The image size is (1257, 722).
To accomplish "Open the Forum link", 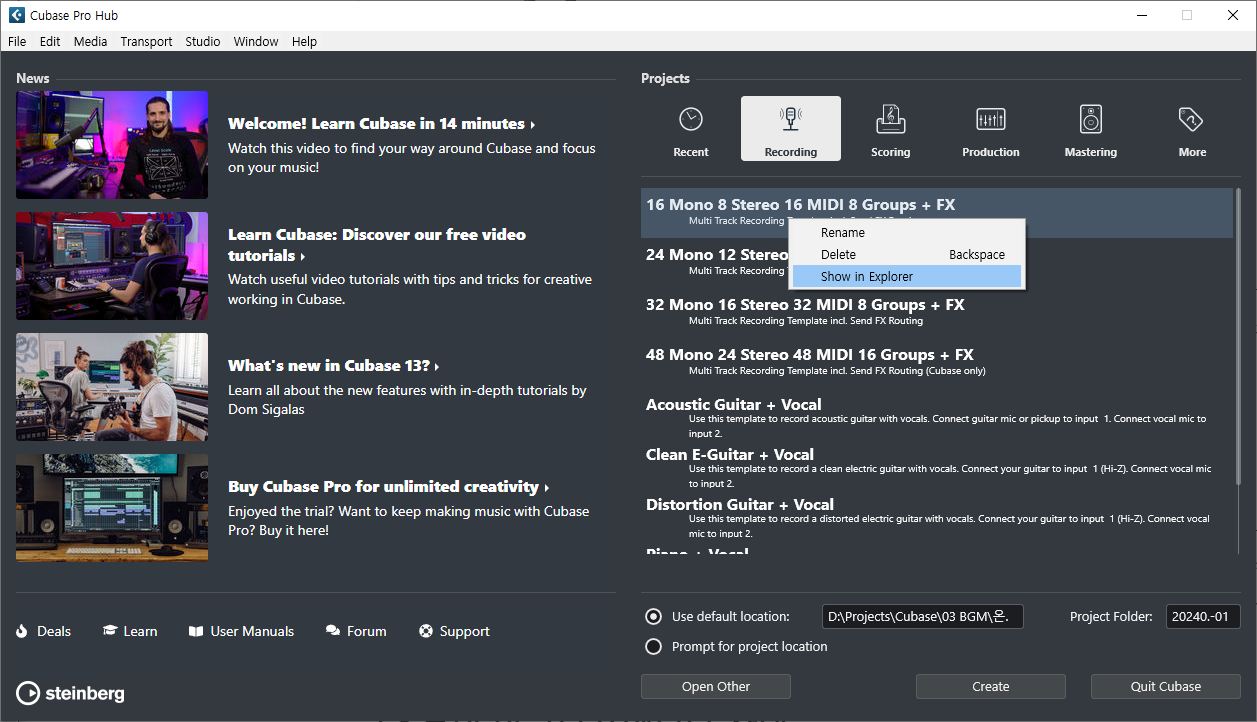I will coord(367,631).
